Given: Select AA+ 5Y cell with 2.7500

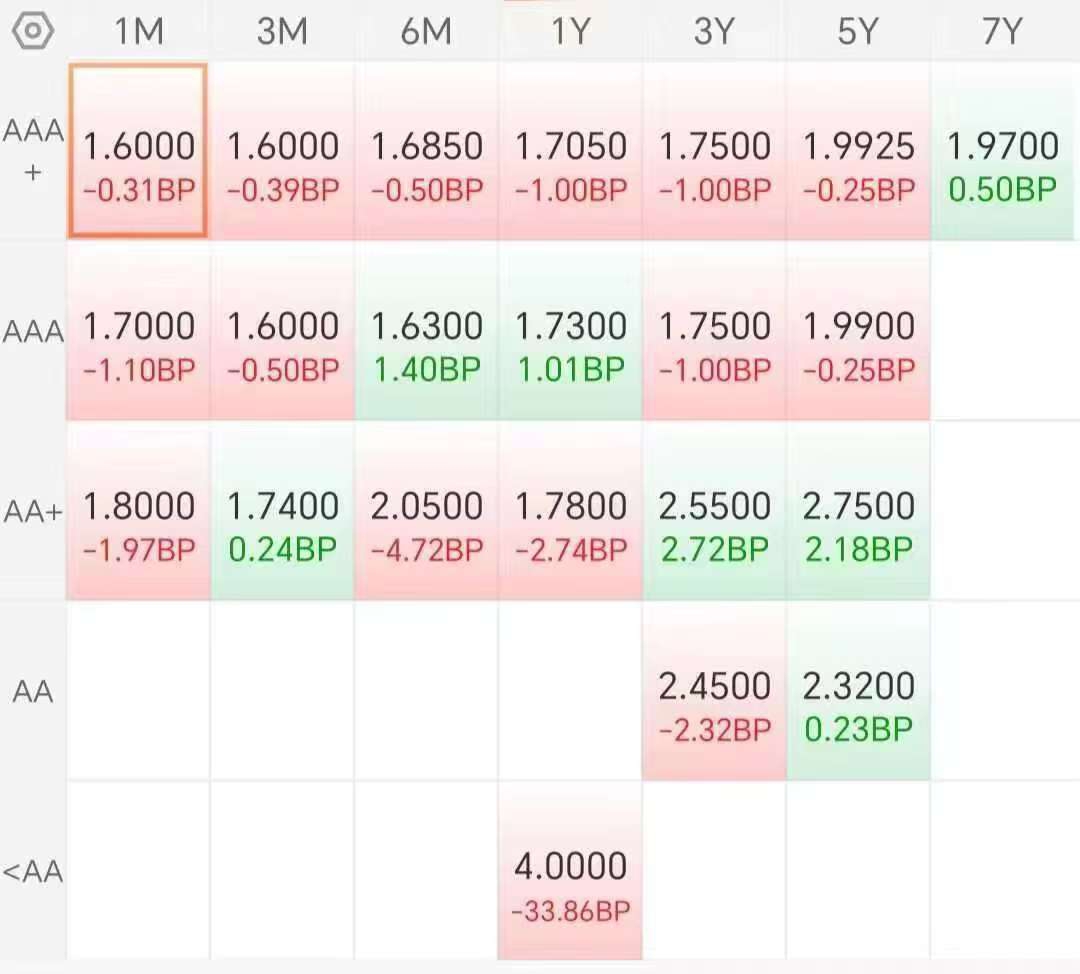Looking at the screenshot, I should [858, 511].
